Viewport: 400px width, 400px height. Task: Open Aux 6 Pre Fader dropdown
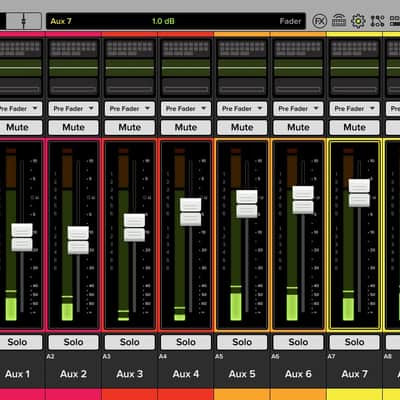pos(298,109)
